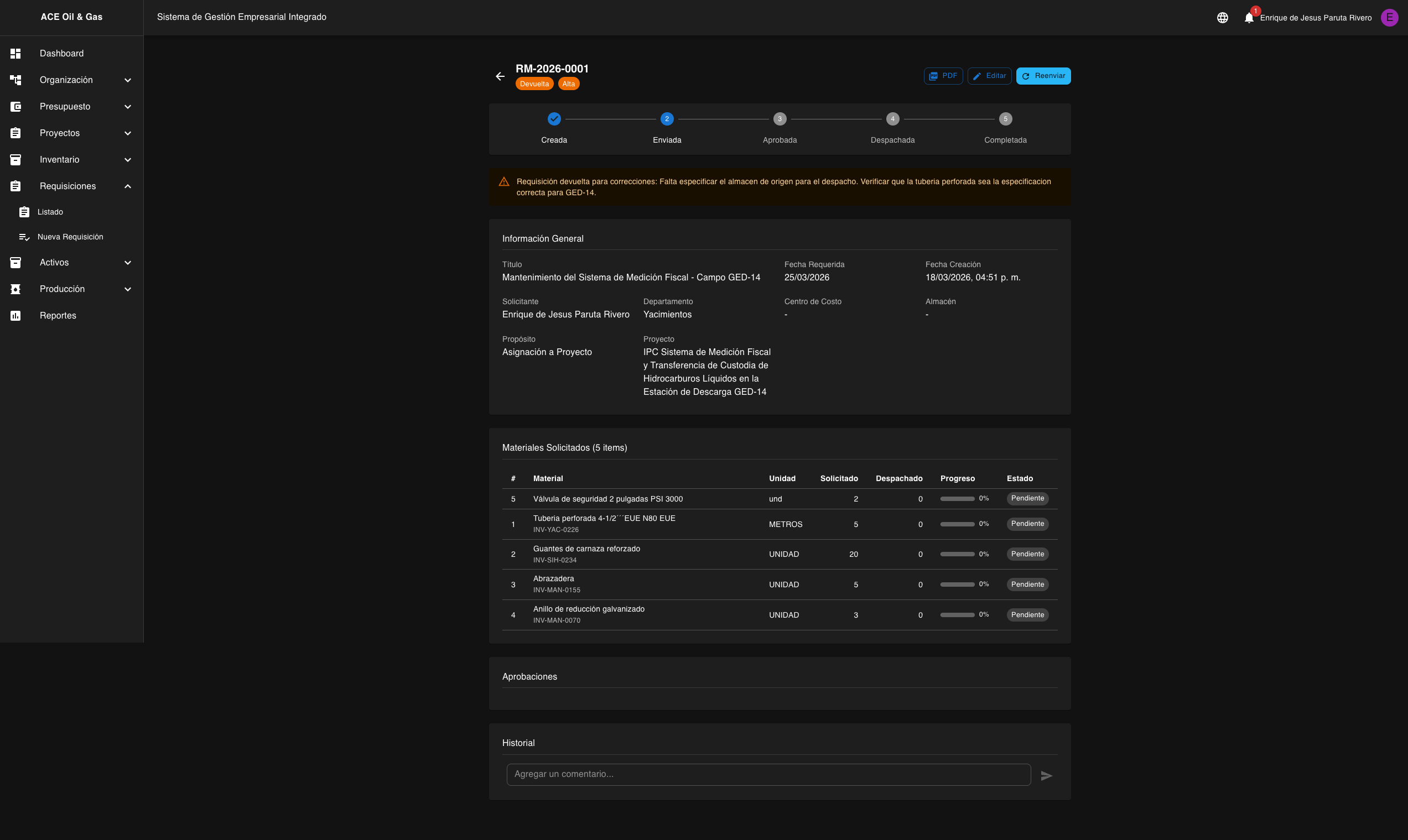Open the user avatar E icon
Screen dimensions: 1408x840
tap(1389, 18)
